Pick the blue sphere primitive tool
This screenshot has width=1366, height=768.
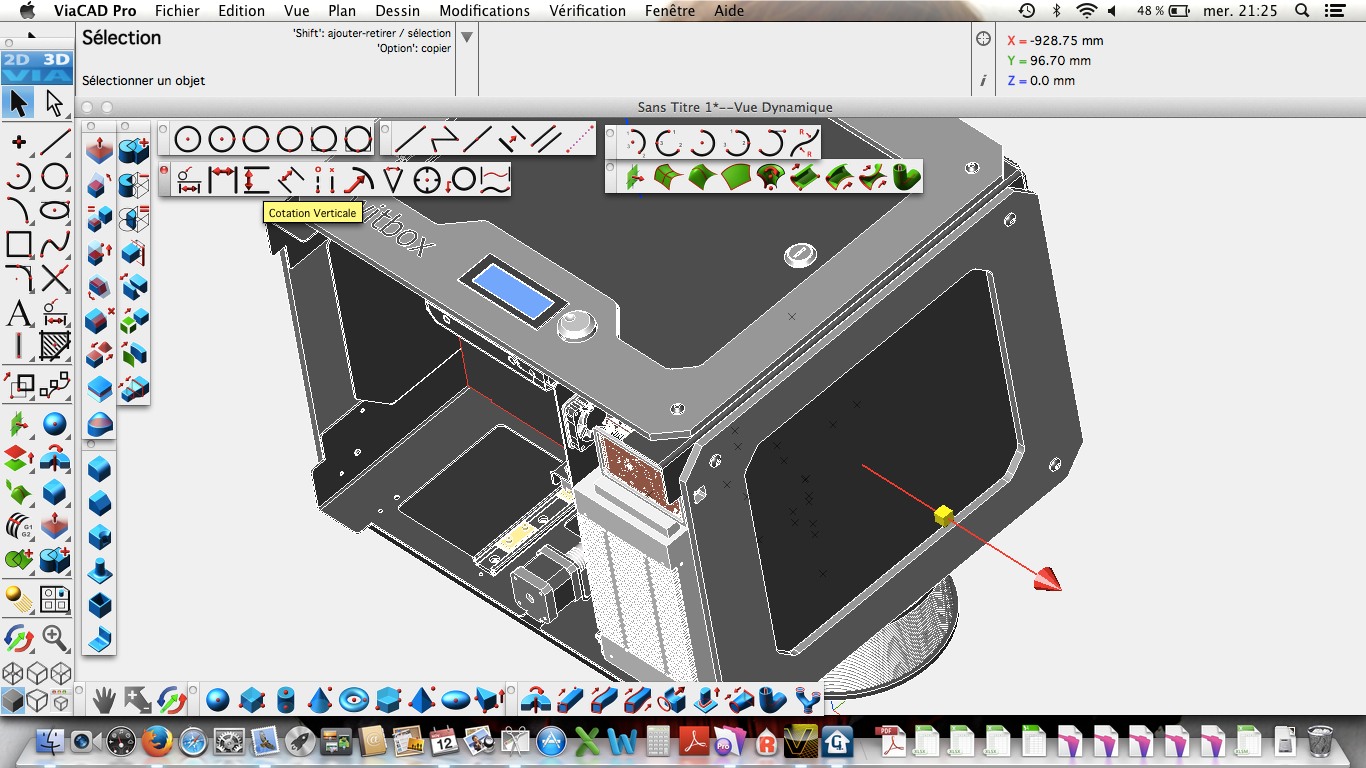tap(218, 699)
